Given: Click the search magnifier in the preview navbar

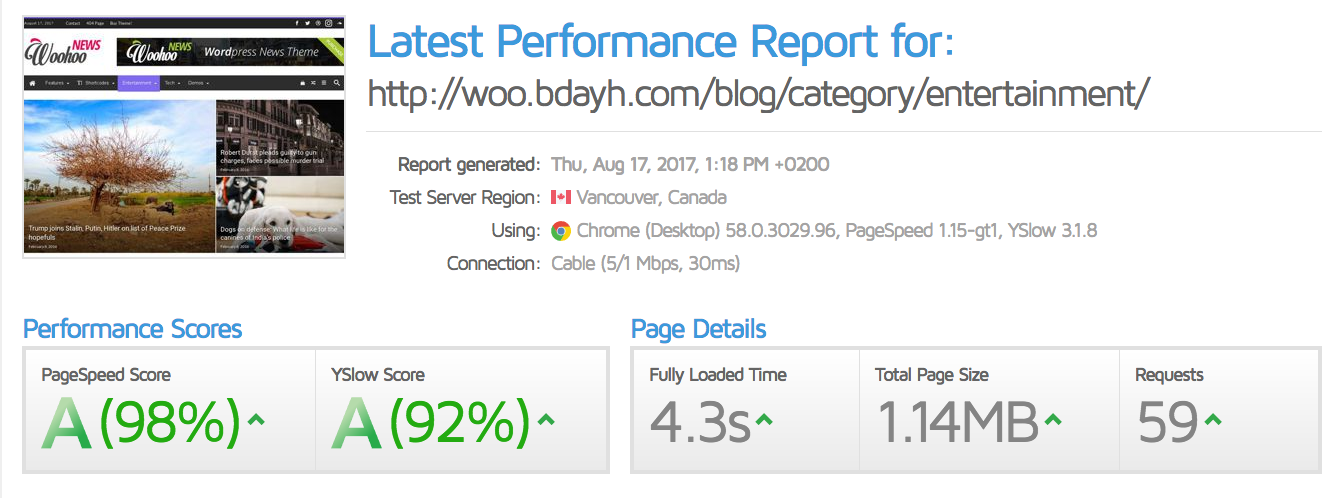Looking at the screenshot, I should (337, 83).
